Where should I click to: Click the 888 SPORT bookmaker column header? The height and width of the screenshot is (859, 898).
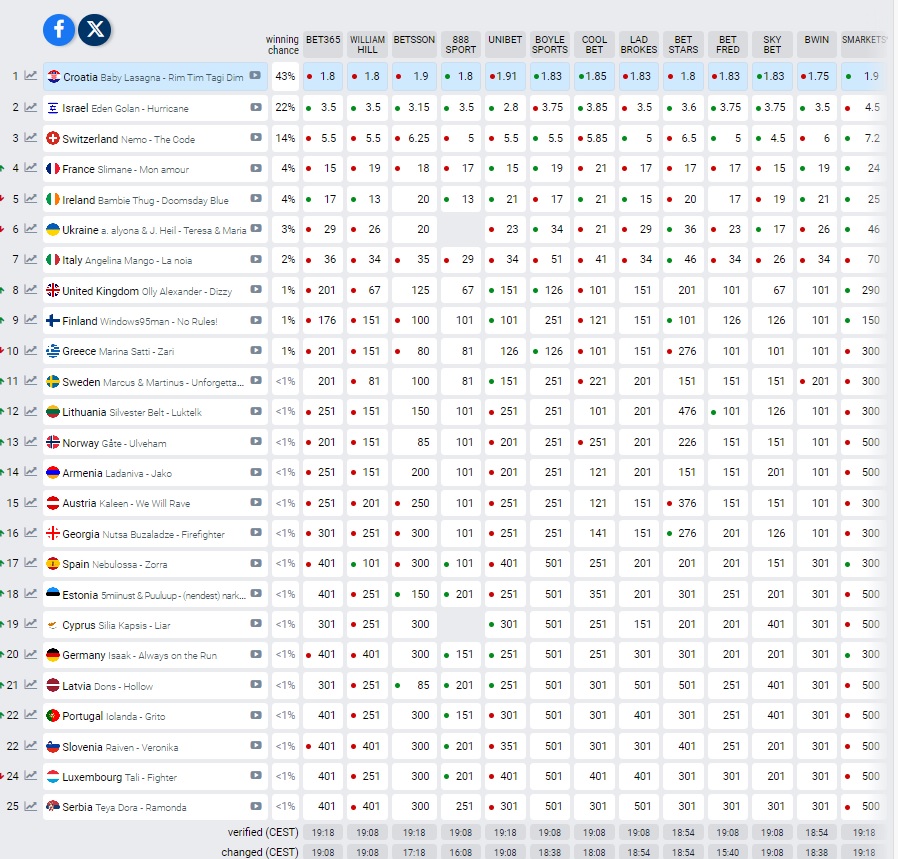click(460, 44)
